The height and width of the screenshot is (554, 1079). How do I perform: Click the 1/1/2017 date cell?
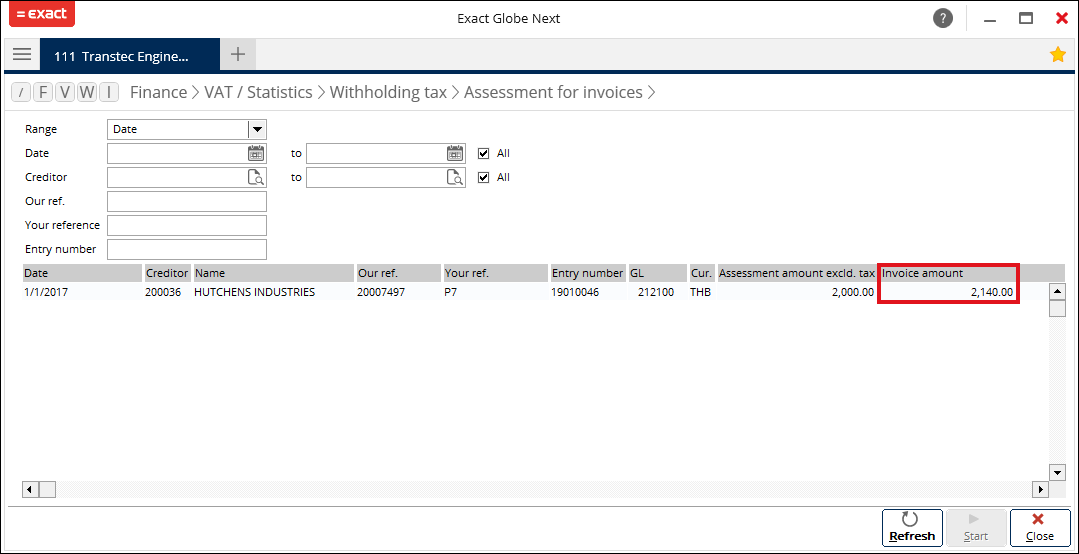pos(46,292)
